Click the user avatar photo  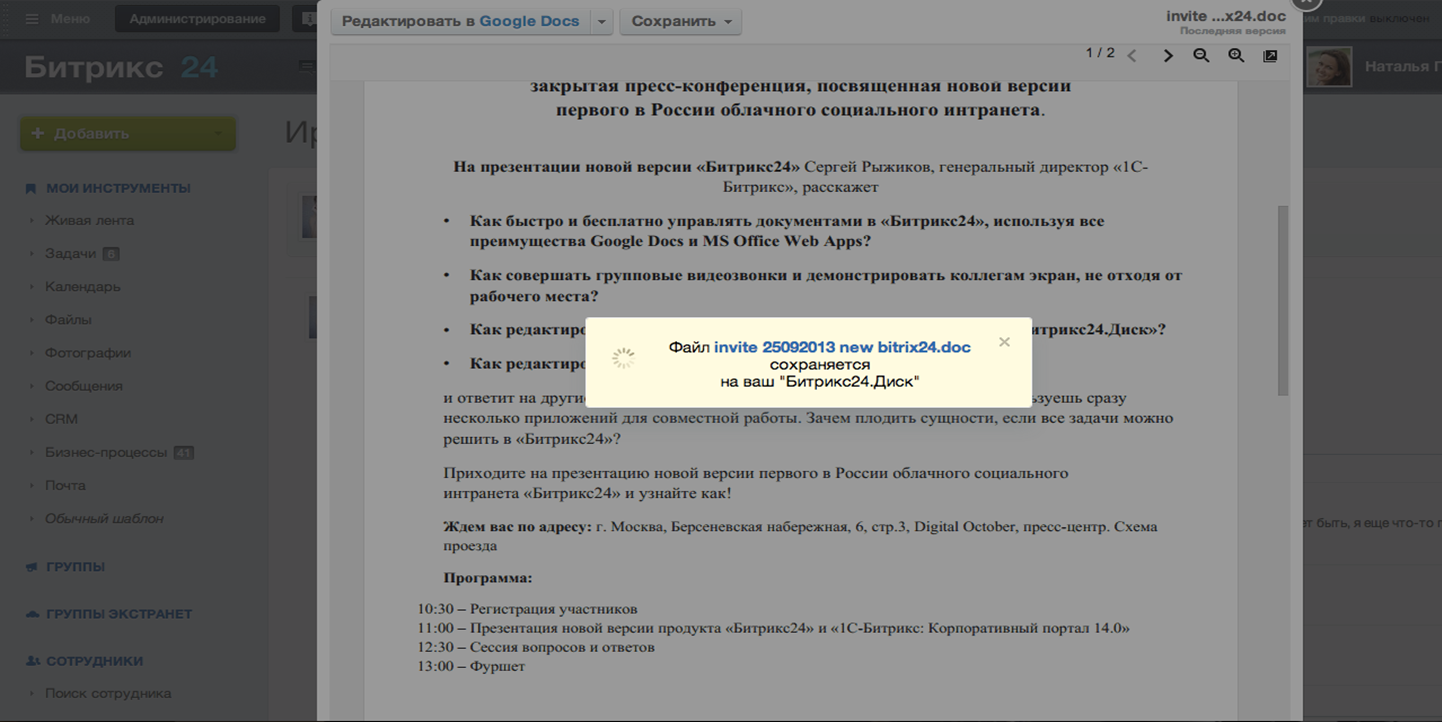click(x=1329, y=66)
